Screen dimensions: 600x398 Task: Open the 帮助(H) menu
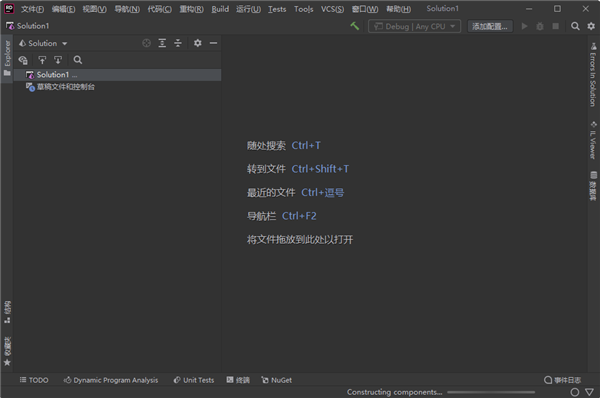click(x=398, y=9)
